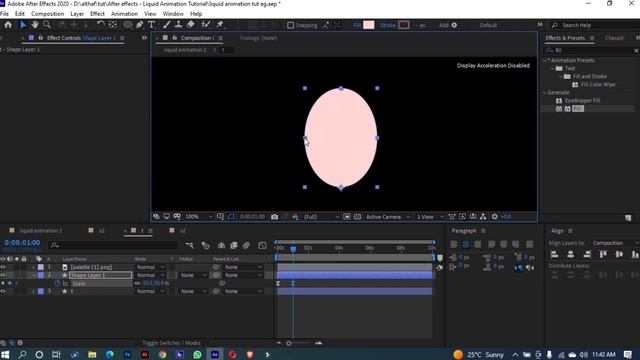This screenshot has width=640, height=360.
Task: Click the Draft 3D icon in timeline
Action: (206, 245)
